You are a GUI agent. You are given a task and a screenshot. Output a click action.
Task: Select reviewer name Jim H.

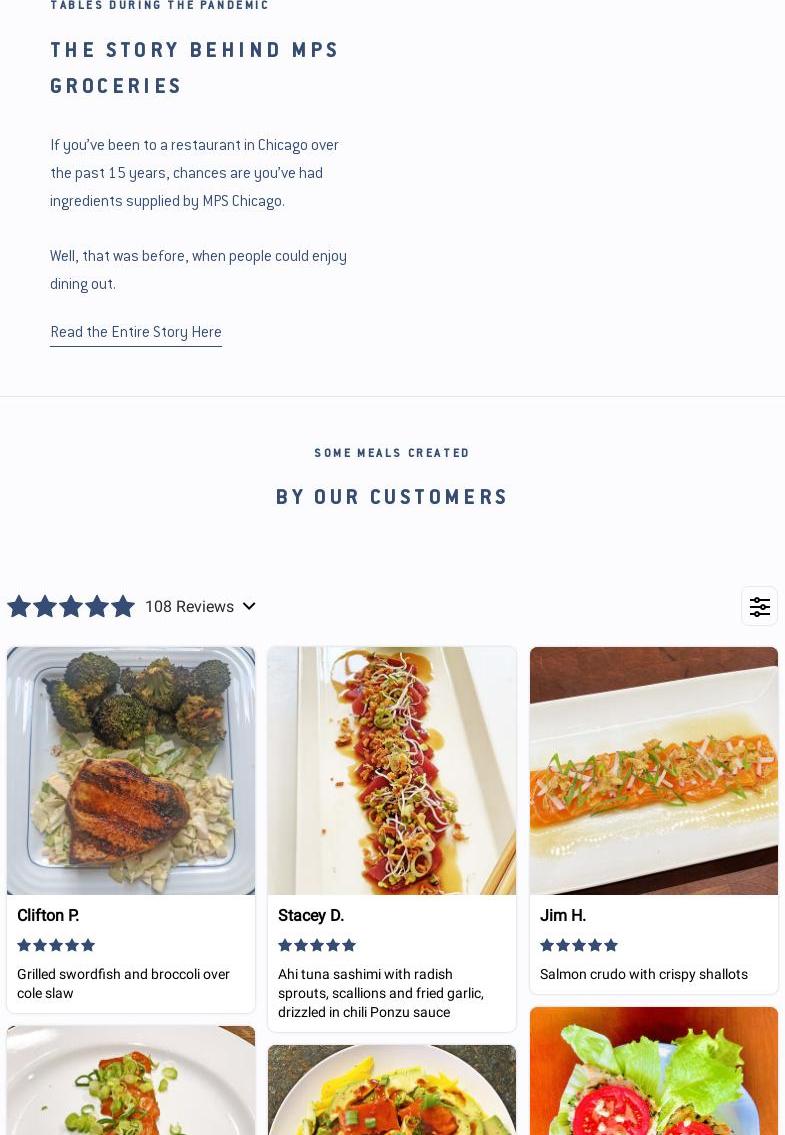point(563,915)
